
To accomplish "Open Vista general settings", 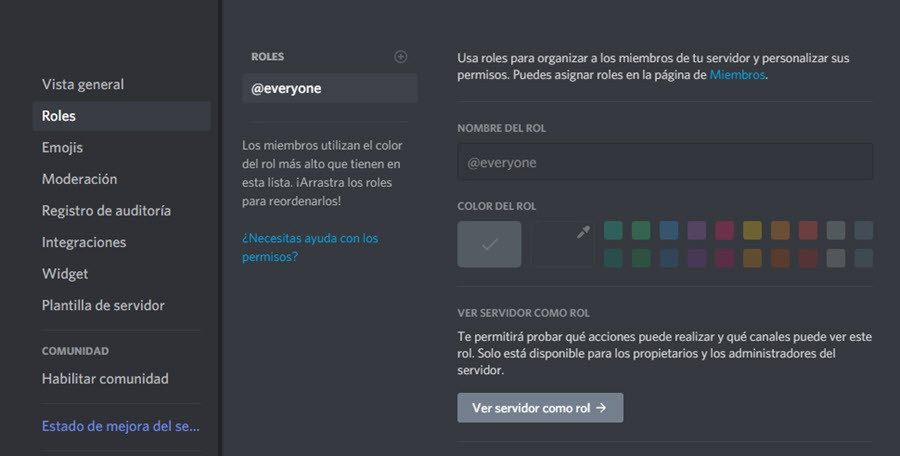I will tap(83, 85).
